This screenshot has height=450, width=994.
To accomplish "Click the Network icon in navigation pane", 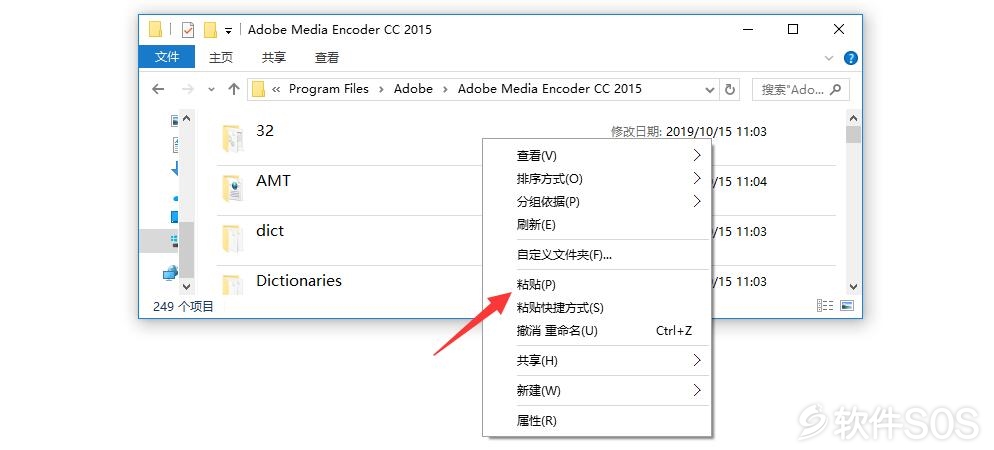I will pos(170,274).
